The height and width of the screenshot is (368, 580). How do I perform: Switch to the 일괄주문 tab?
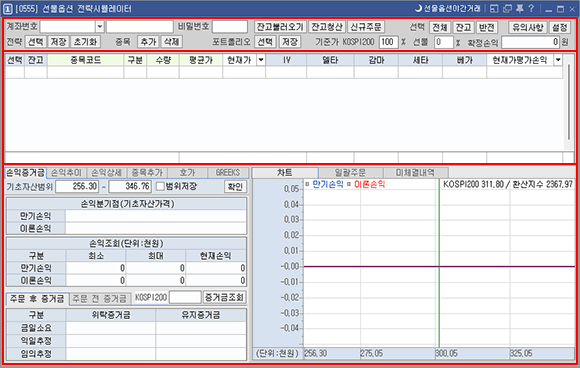click(x=350, y=173)
